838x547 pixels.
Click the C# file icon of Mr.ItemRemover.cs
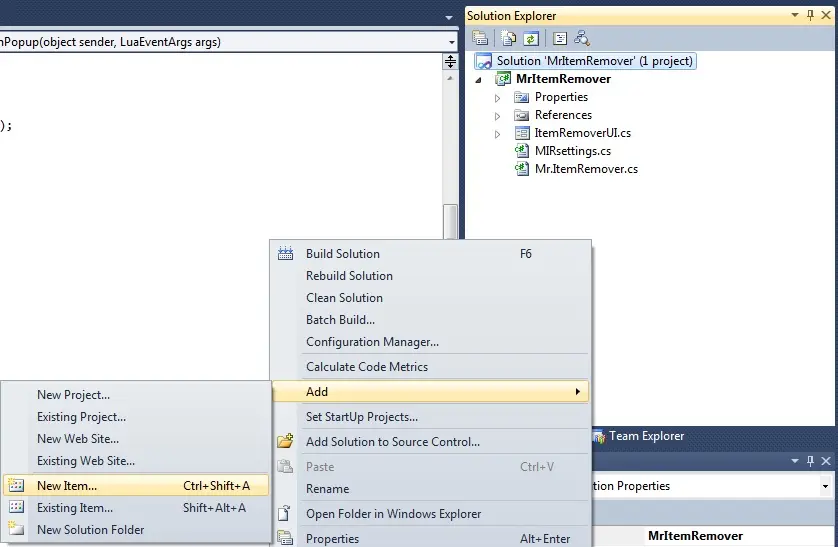pyautogui.click(x=522, y=169)
